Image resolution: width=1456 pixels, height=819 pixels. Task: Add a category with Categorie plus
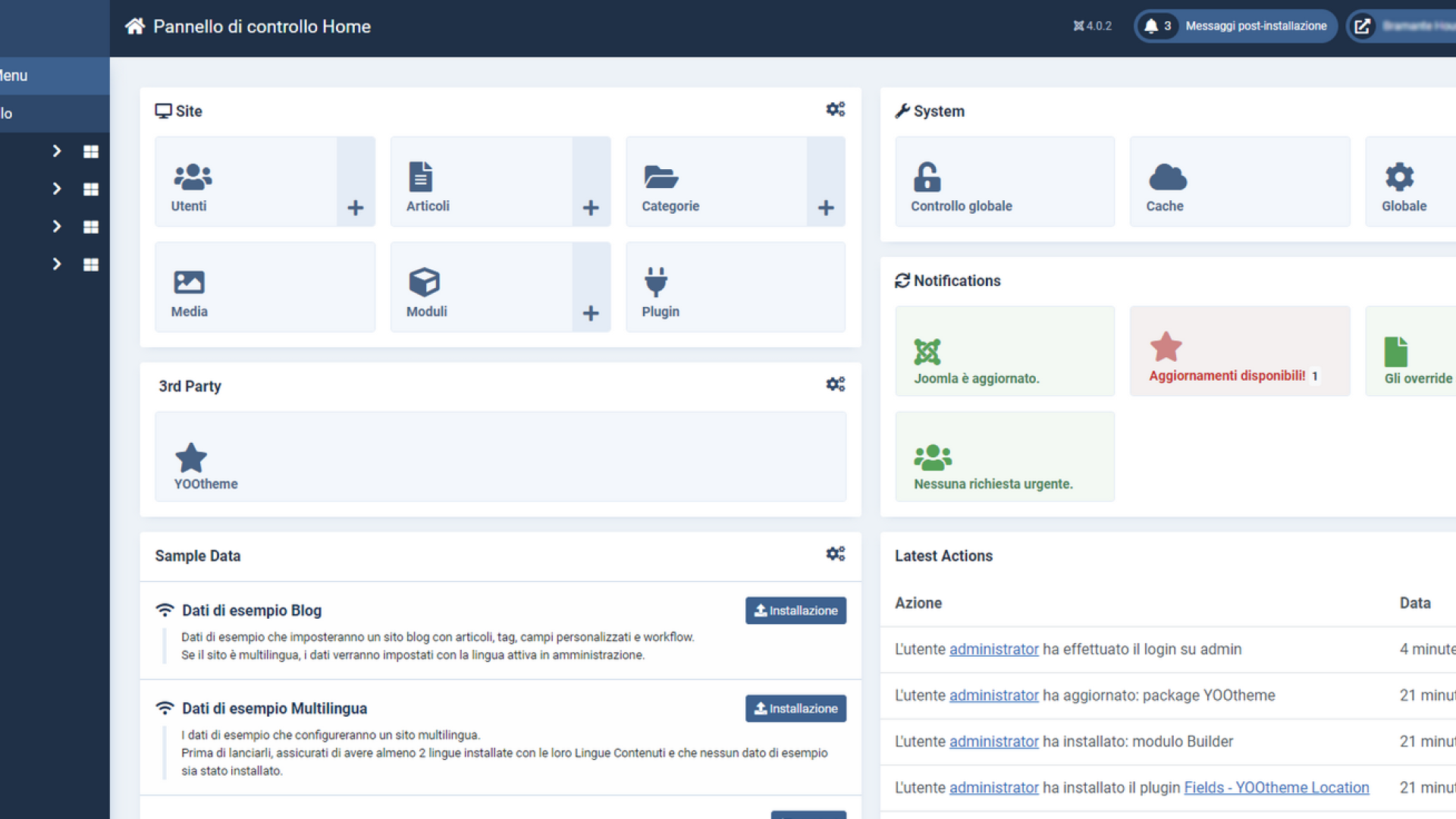(826, 181)
